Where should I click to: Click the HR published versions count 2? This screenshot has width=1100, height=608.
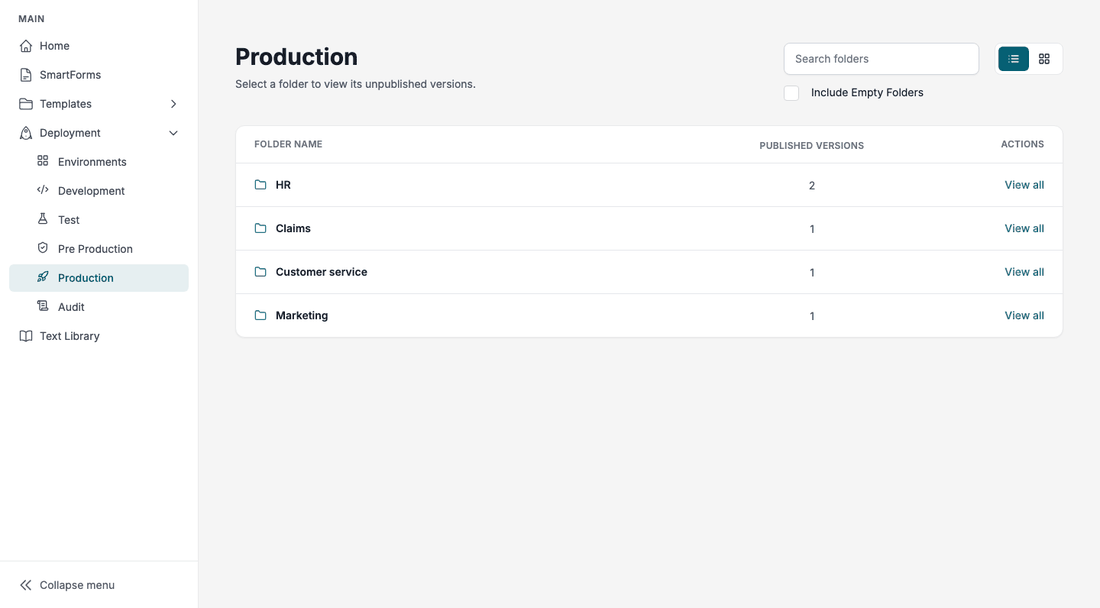(x=812, y=186)
